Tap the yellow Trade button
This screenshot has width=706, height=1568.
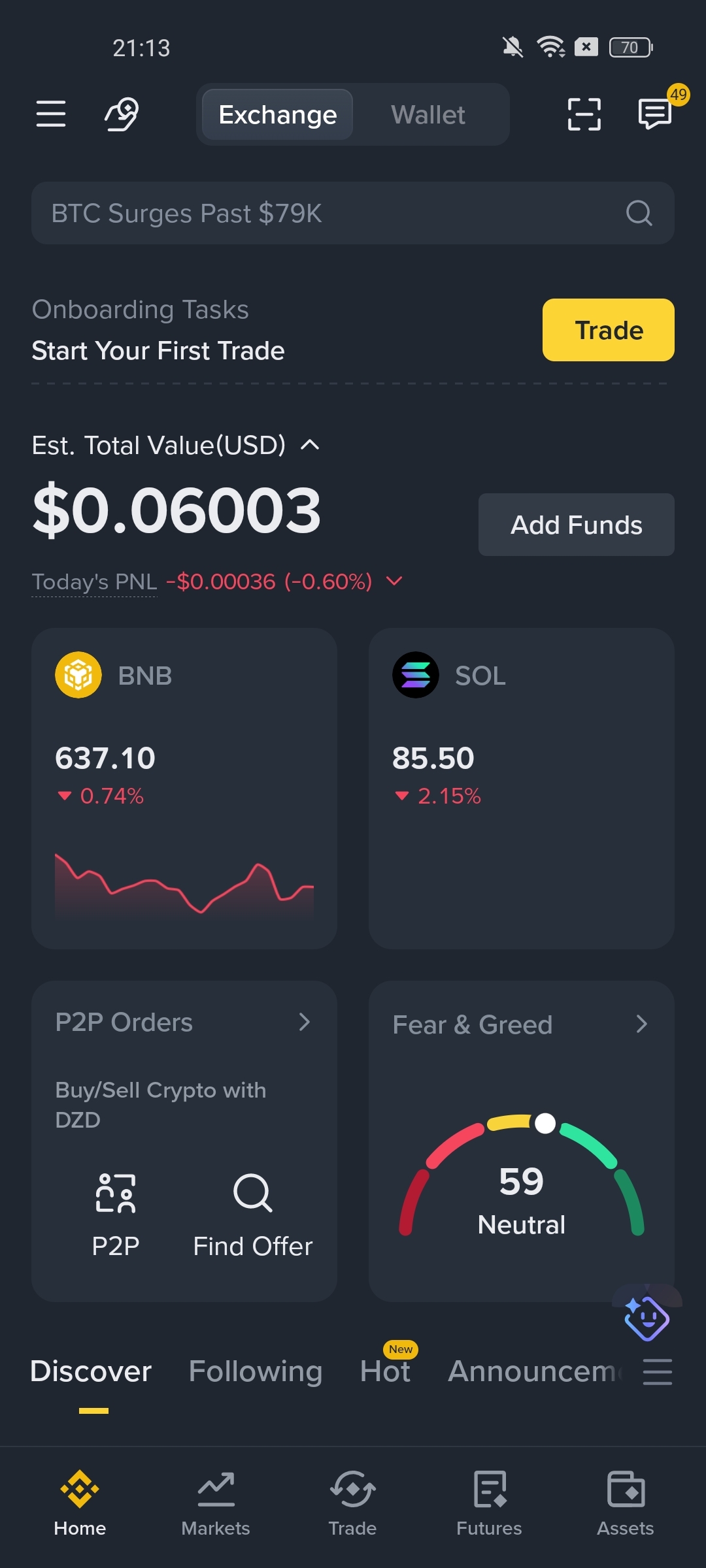(609, 330)
